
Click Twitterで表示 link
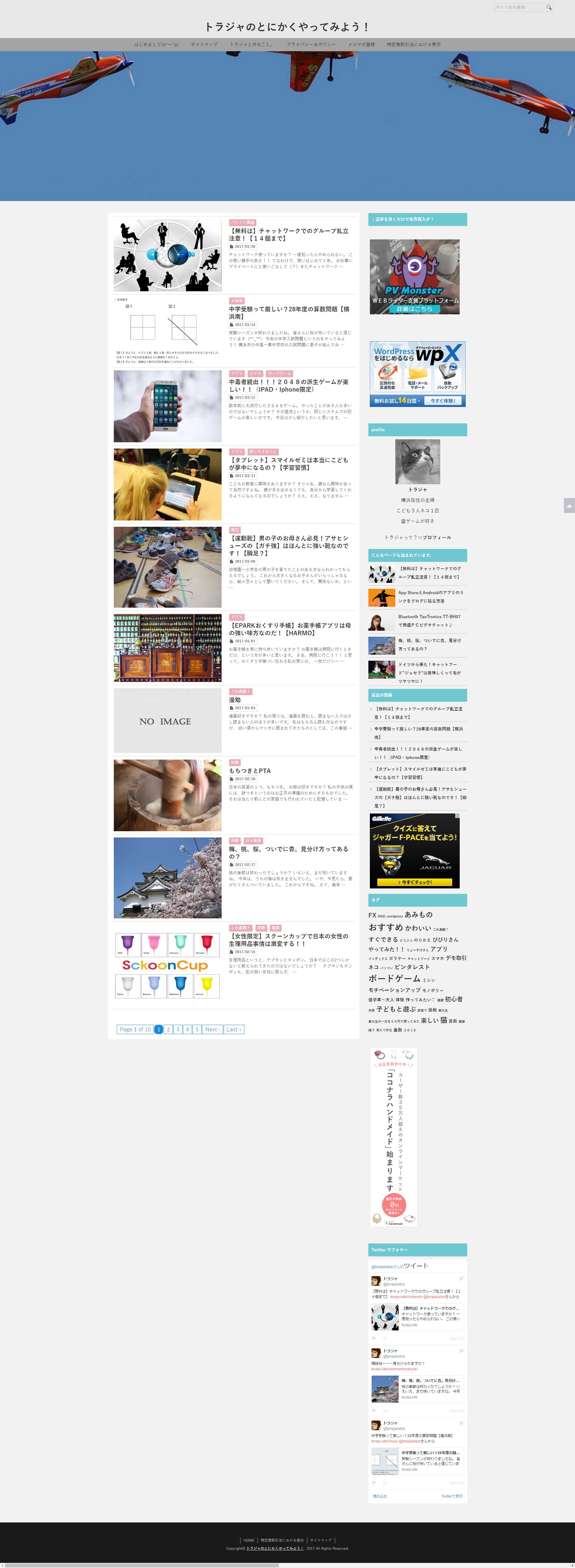(452, 1496)
